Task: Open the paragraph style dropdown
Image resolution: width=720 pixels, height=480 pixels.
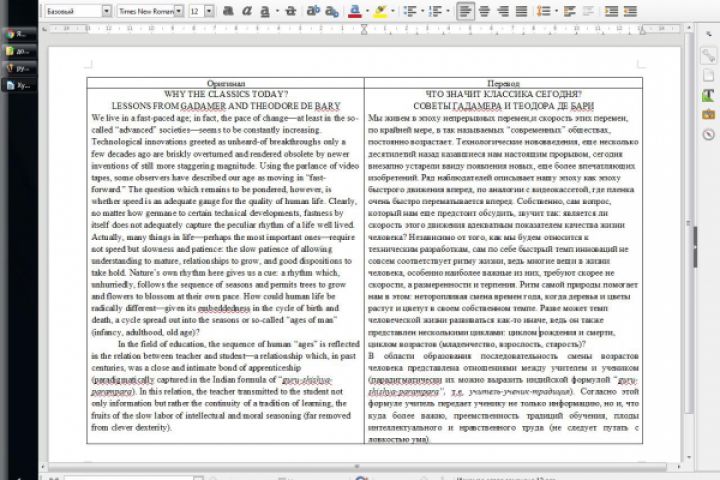Action: pyautogui.click(x=107, y=11)
